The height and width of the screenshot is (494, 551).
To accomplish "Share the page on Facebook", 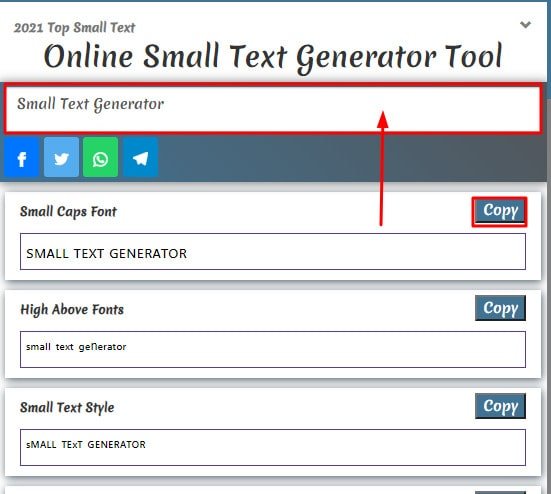I will [x=21, y=157].
